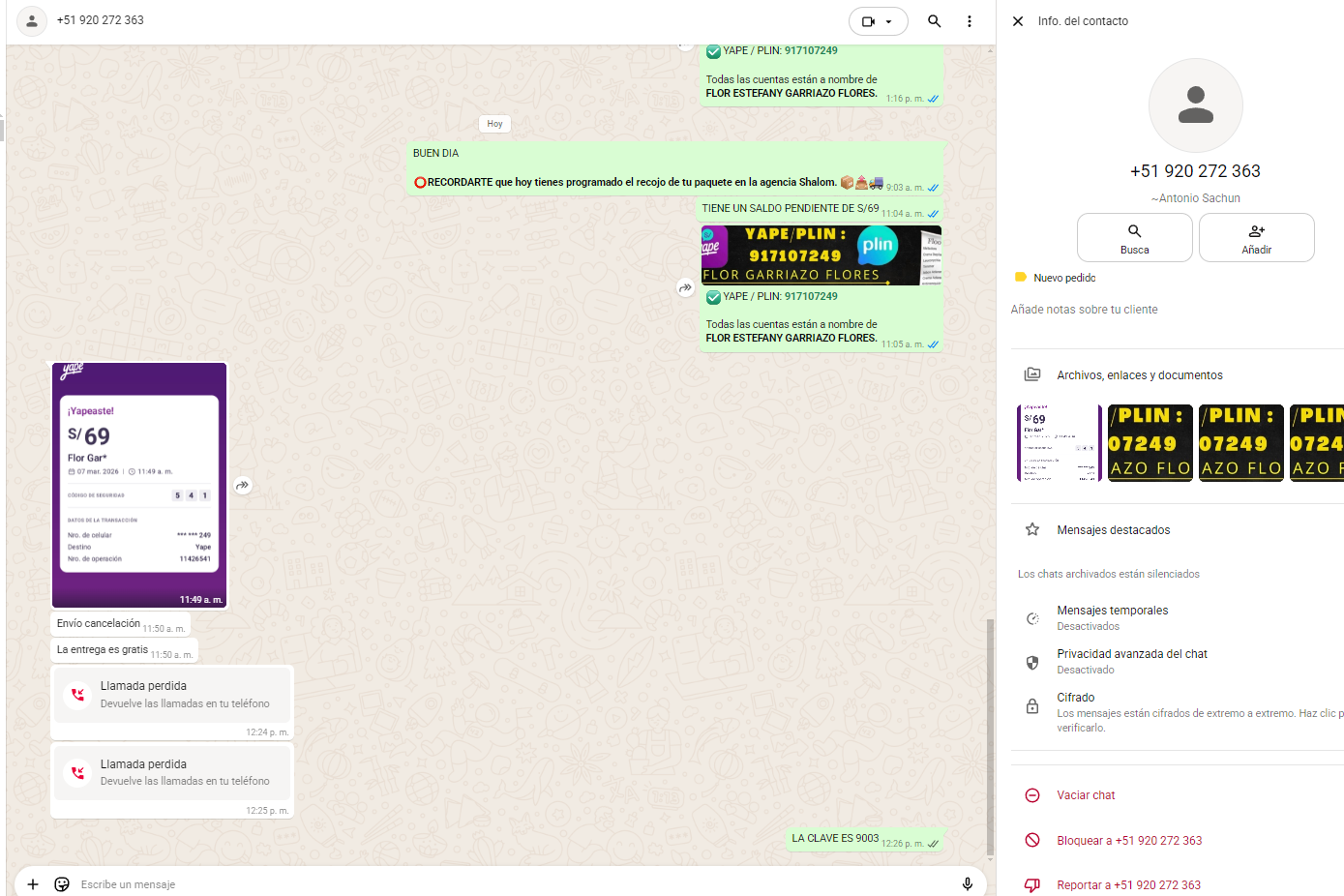Open Archivos, enlaces y documentos
1344x896 pixels.
(x=1139, y=375)
